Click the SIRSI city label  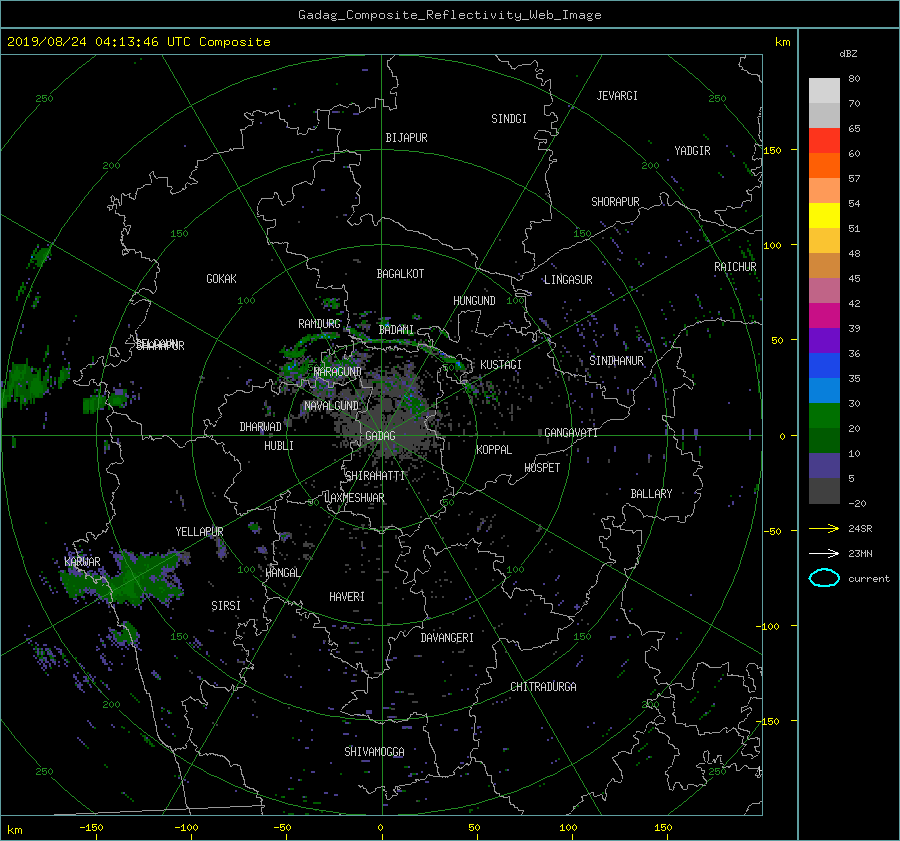(x=226, y=606)
